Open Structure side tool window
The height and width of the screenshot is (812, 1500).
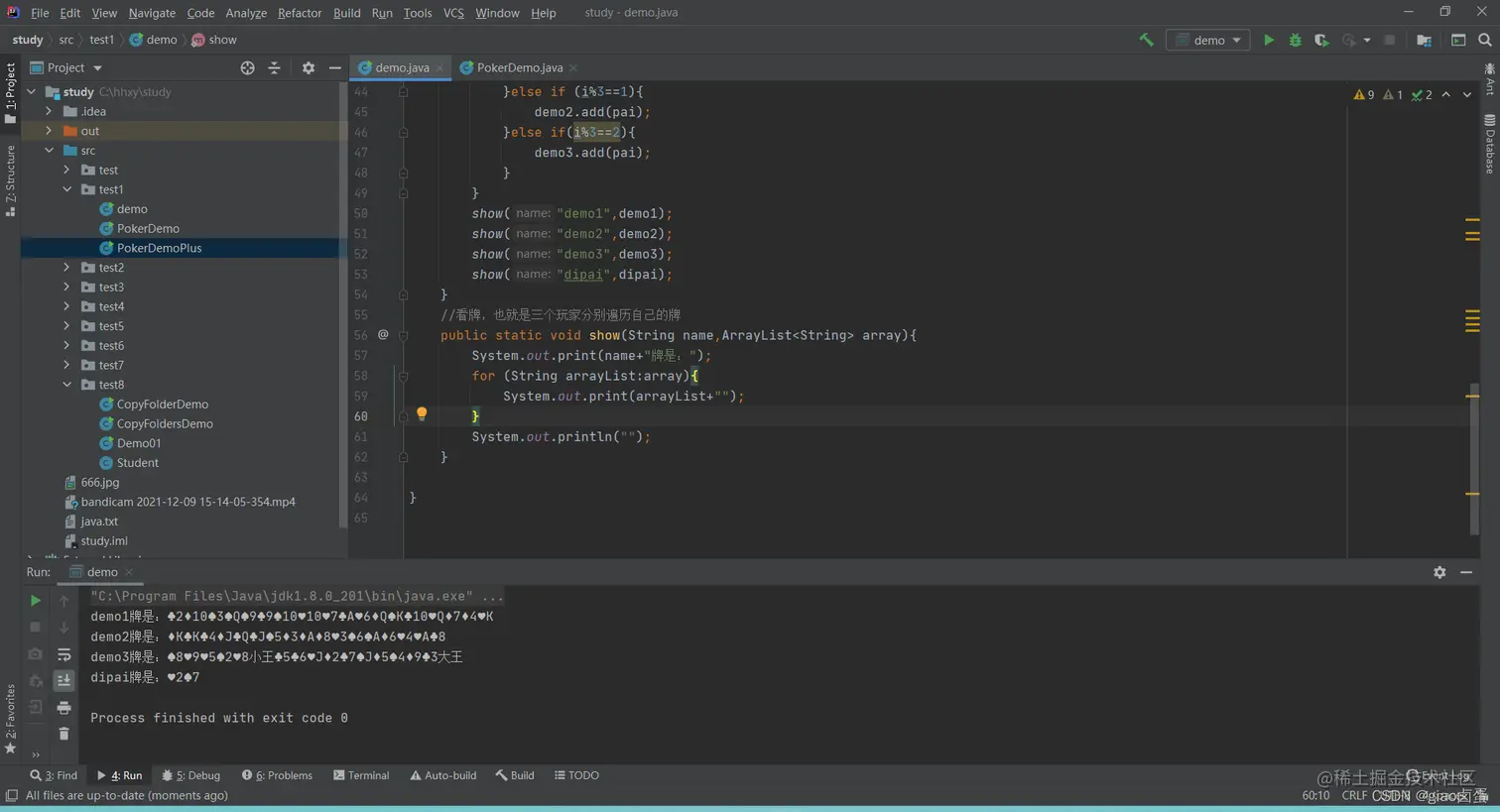(10, 180)
